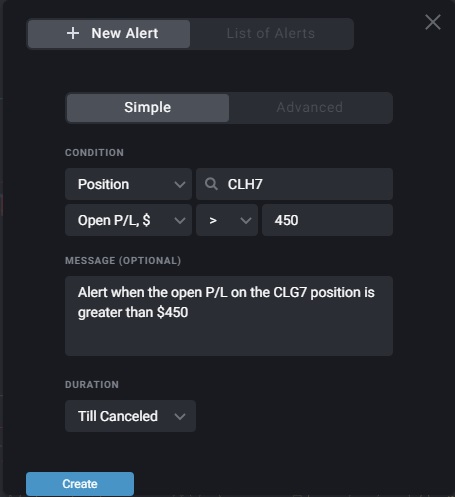Open the Till Canceled duration dropdown
This screenshot has width=455, height=497.
pyautogui.click(x=130, y=416)
